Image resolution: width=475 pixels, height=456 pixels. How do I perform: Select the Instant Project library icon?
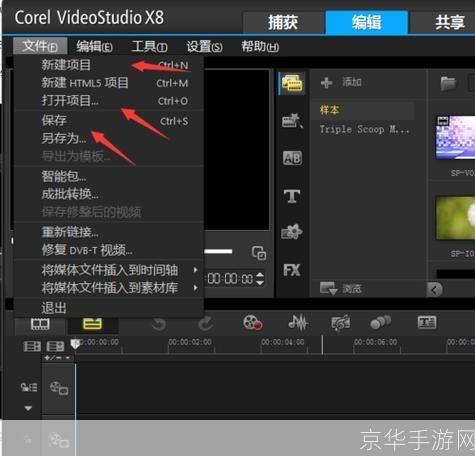(292, 121)
